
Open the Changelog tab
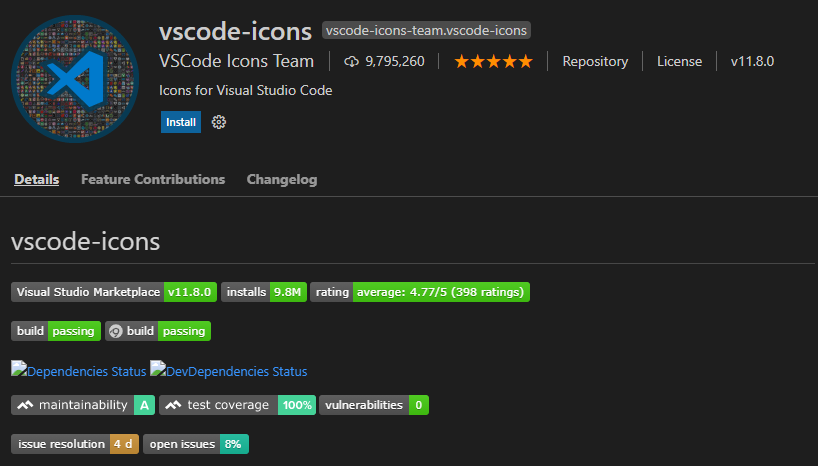[282, 180]
